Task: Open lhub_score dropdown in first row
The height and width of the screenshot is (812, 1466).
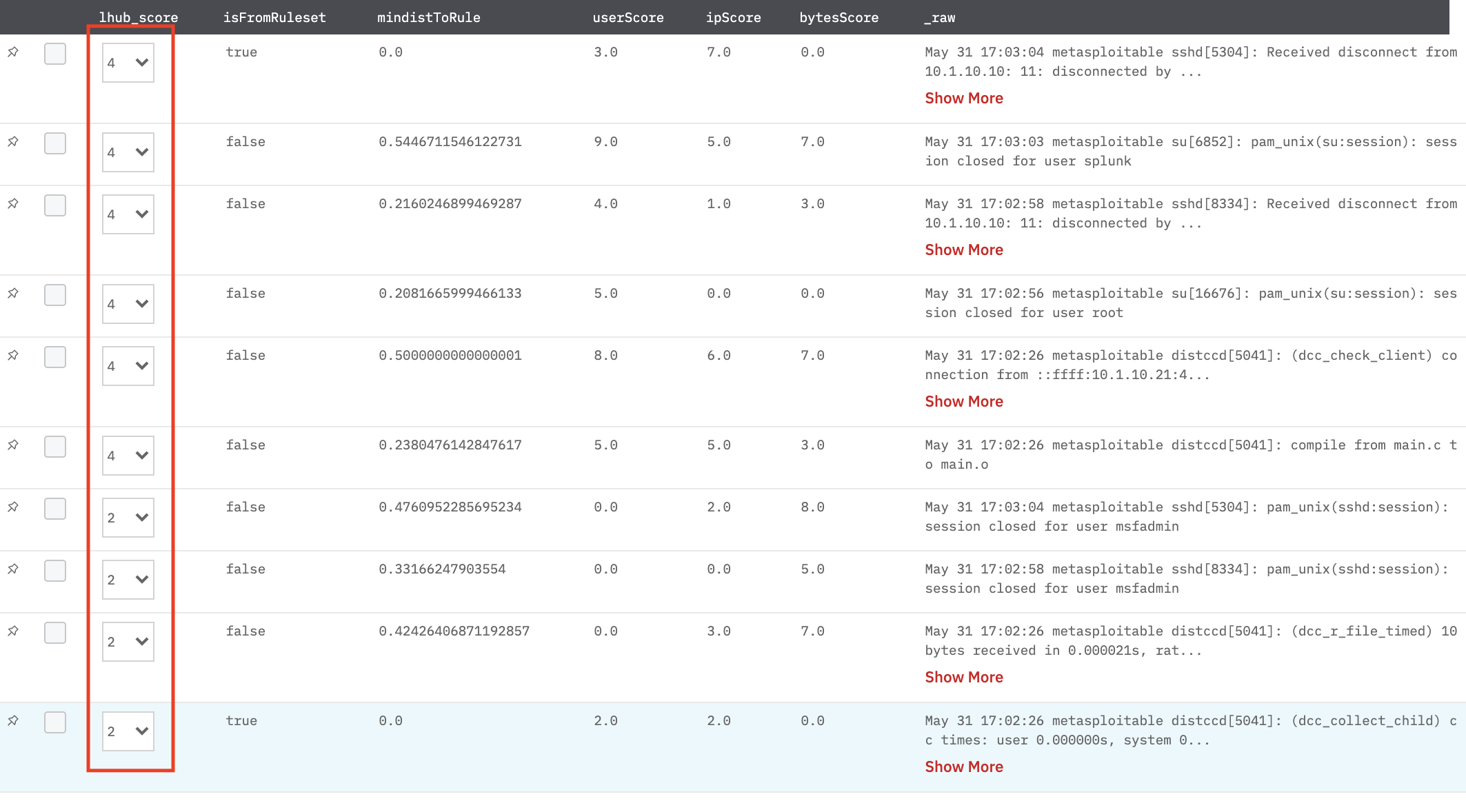Action: click(128, 63)
